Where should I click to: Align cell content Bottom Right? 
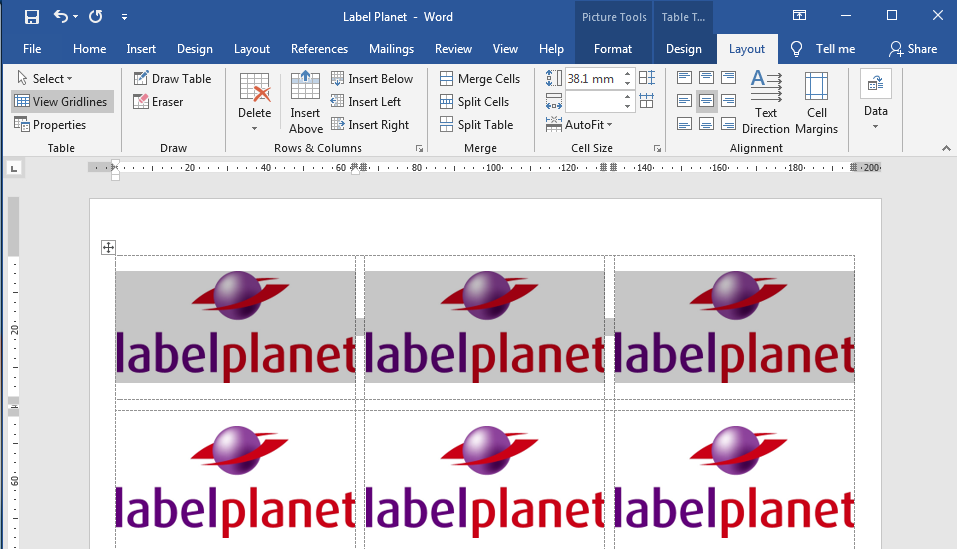click(x=728, y=124)
